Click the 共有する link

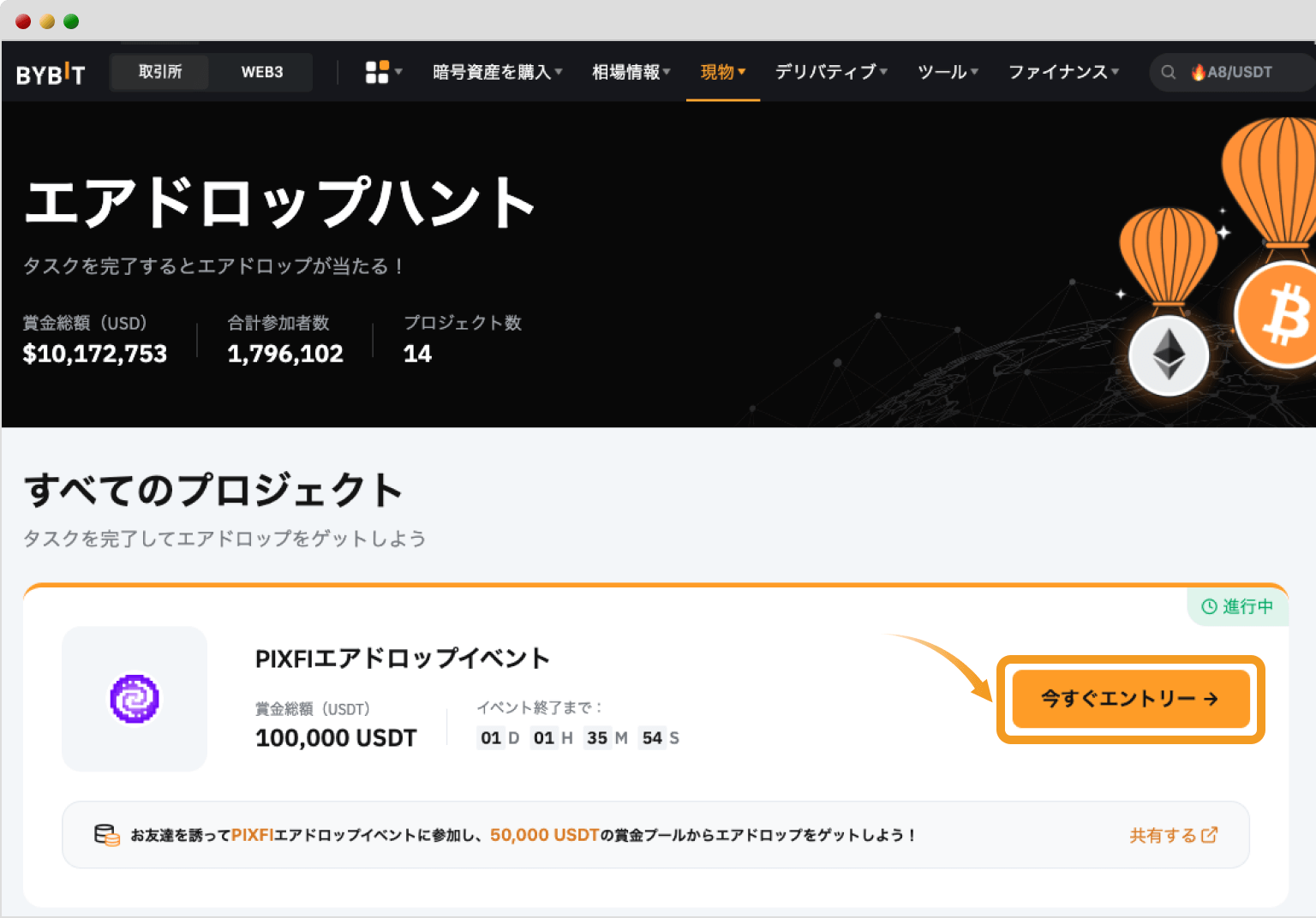[x=1173, y=835]
